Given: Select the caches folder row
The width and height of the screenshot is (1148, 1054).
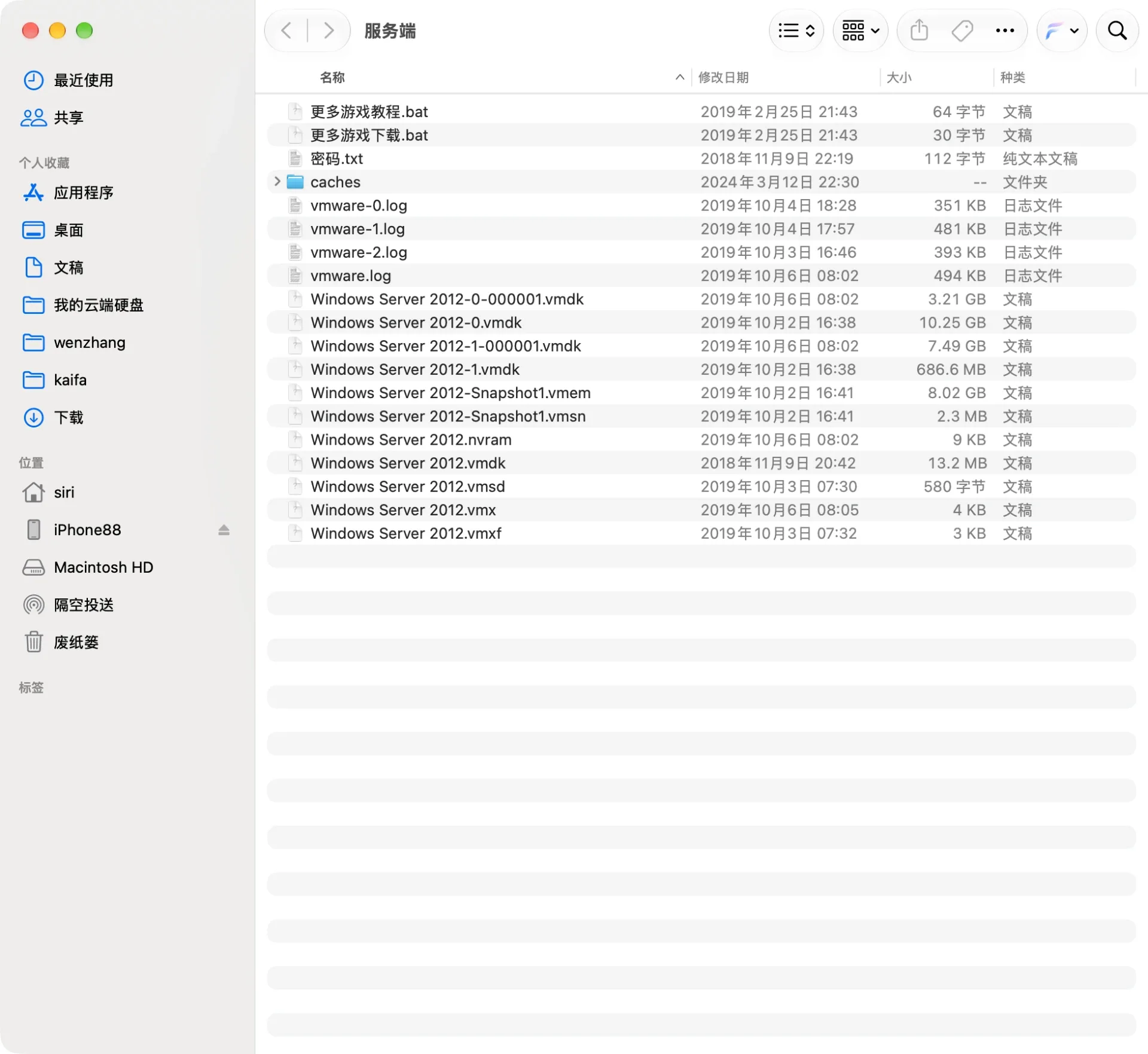Looking at the screenshot, I should (x=701, y=182).
